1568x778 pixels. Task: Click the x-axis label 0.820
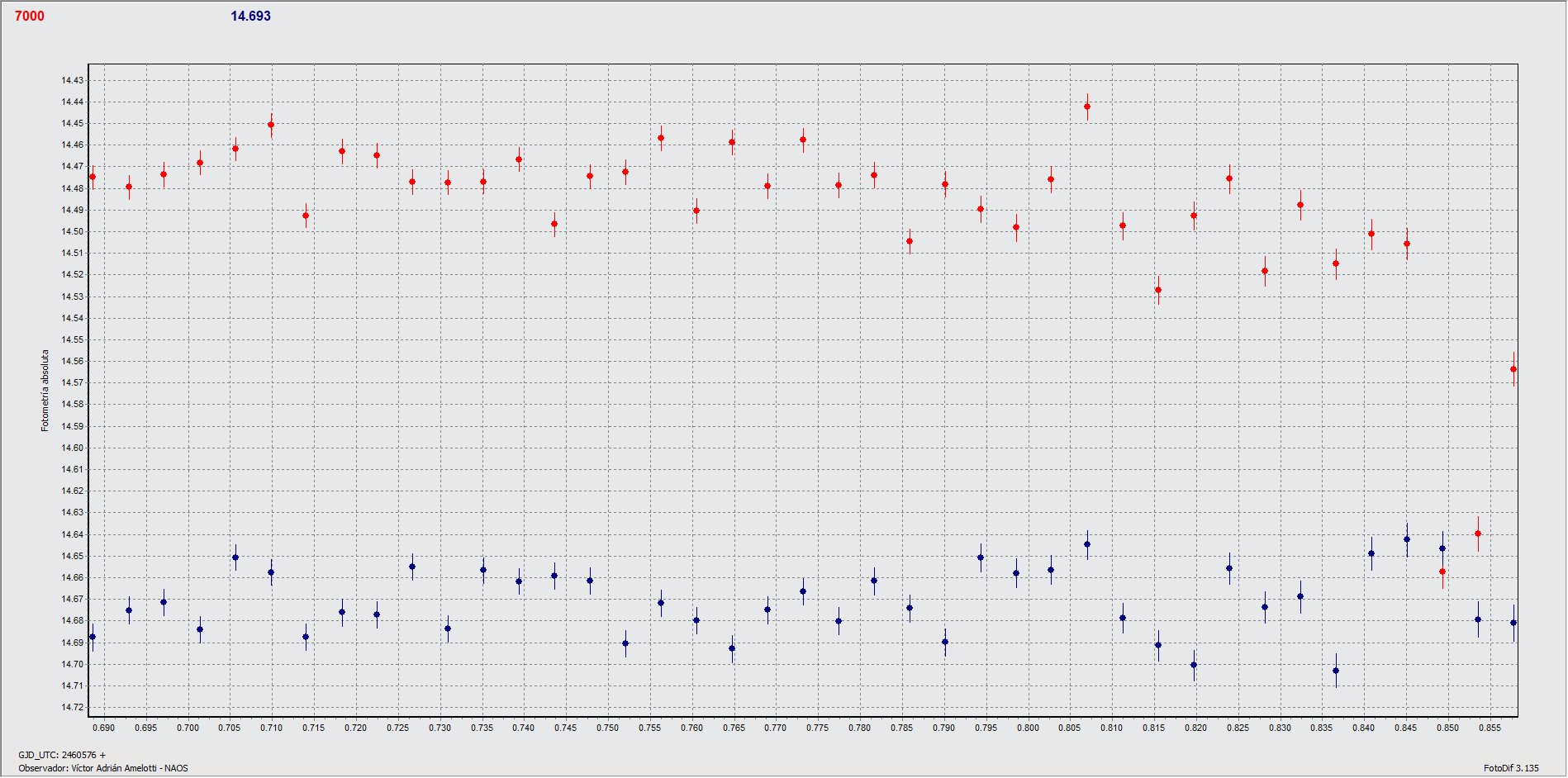1195,728
